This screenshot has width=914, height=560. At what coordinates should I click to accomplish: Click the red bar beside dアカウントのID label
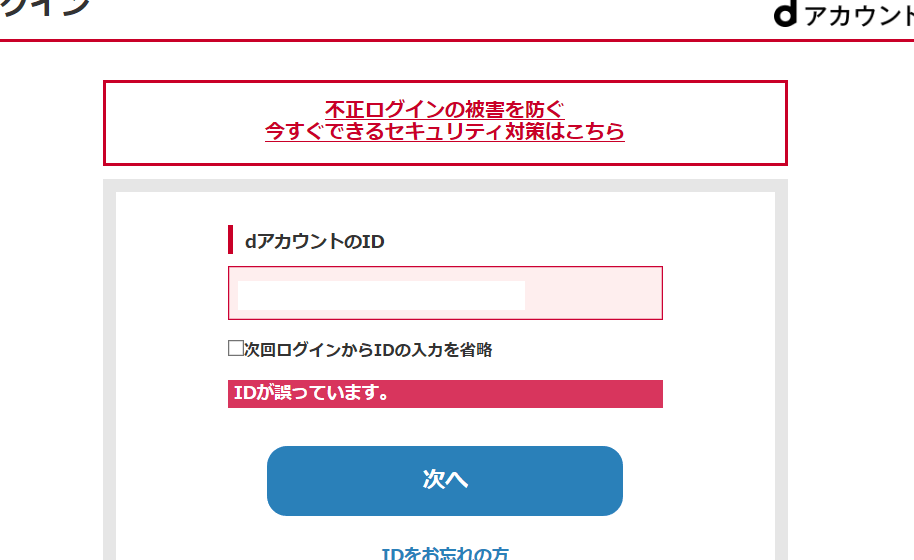(230, 240)
